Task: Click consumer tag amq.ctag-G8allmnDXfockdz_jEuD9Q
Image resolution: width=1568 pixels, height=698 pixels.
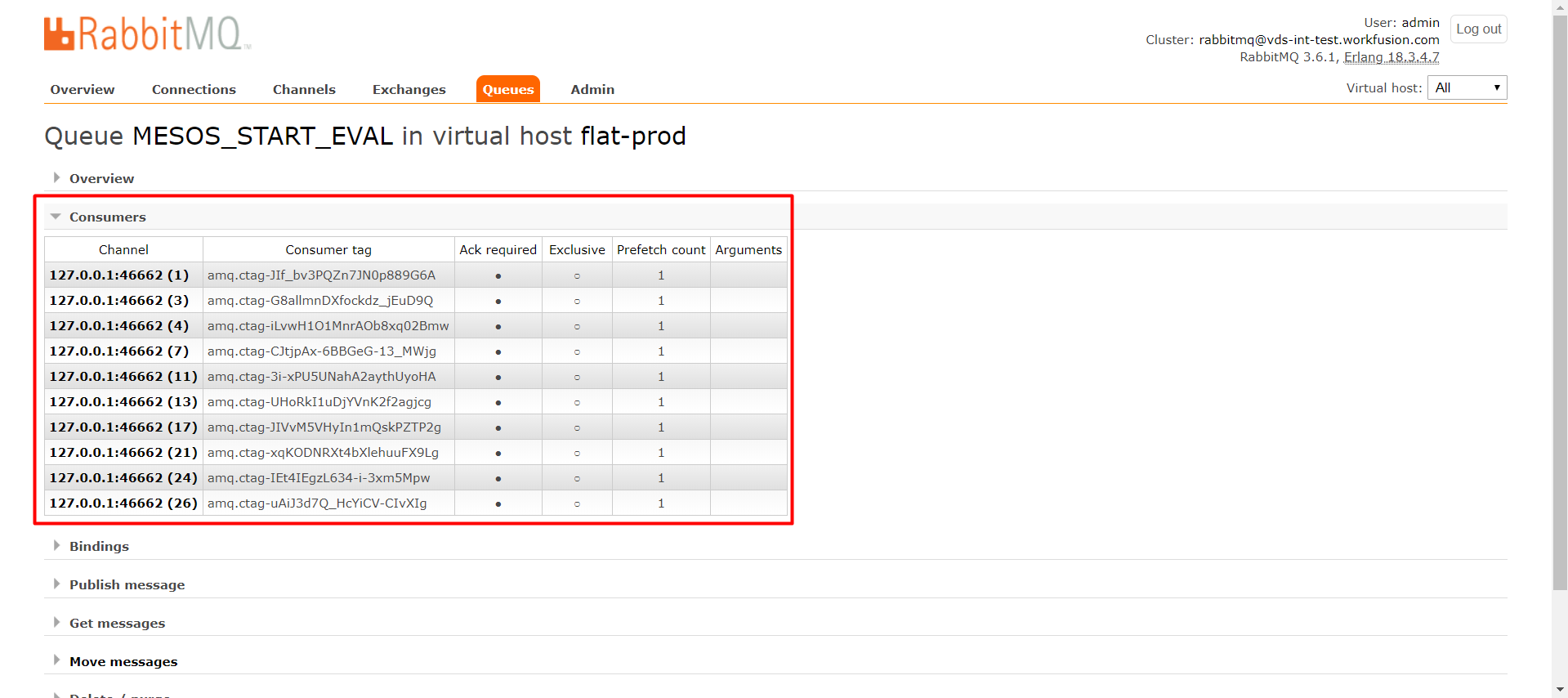Action: pos(320,300)
